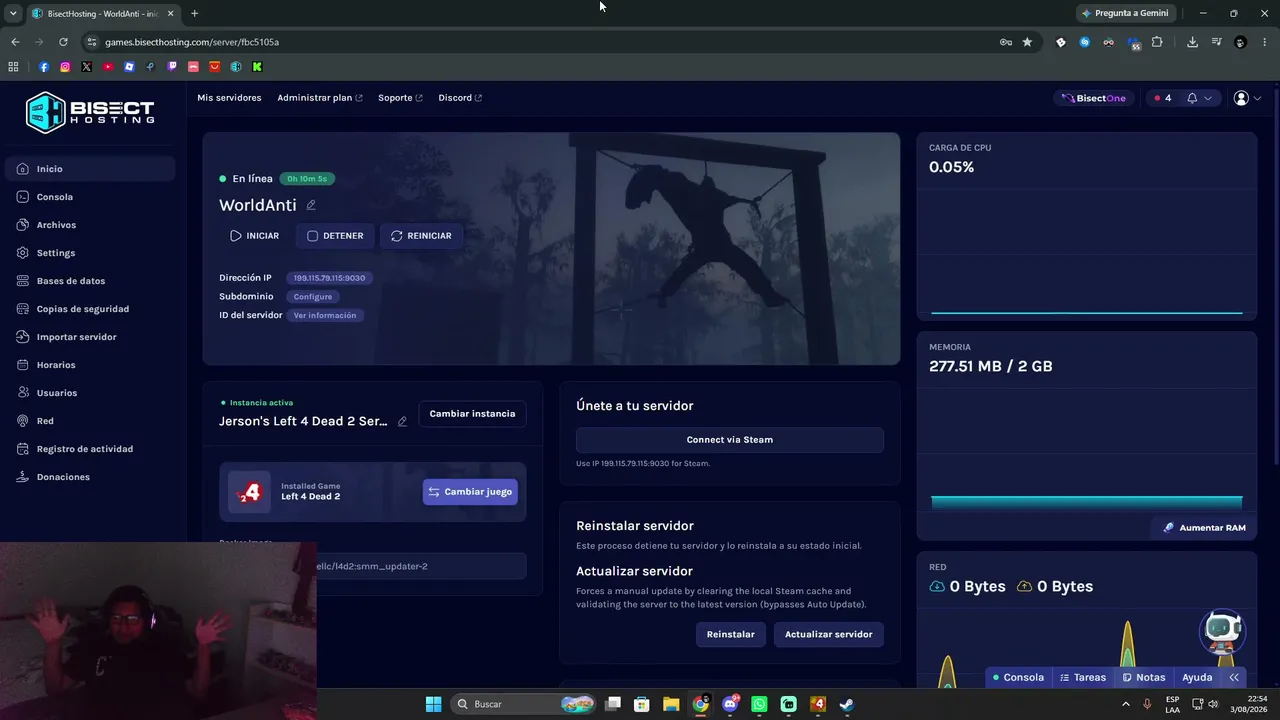Collapse the bottom toolbar with double chevron
Viewport: 1280px width, 720px height.
point(1234,678)
